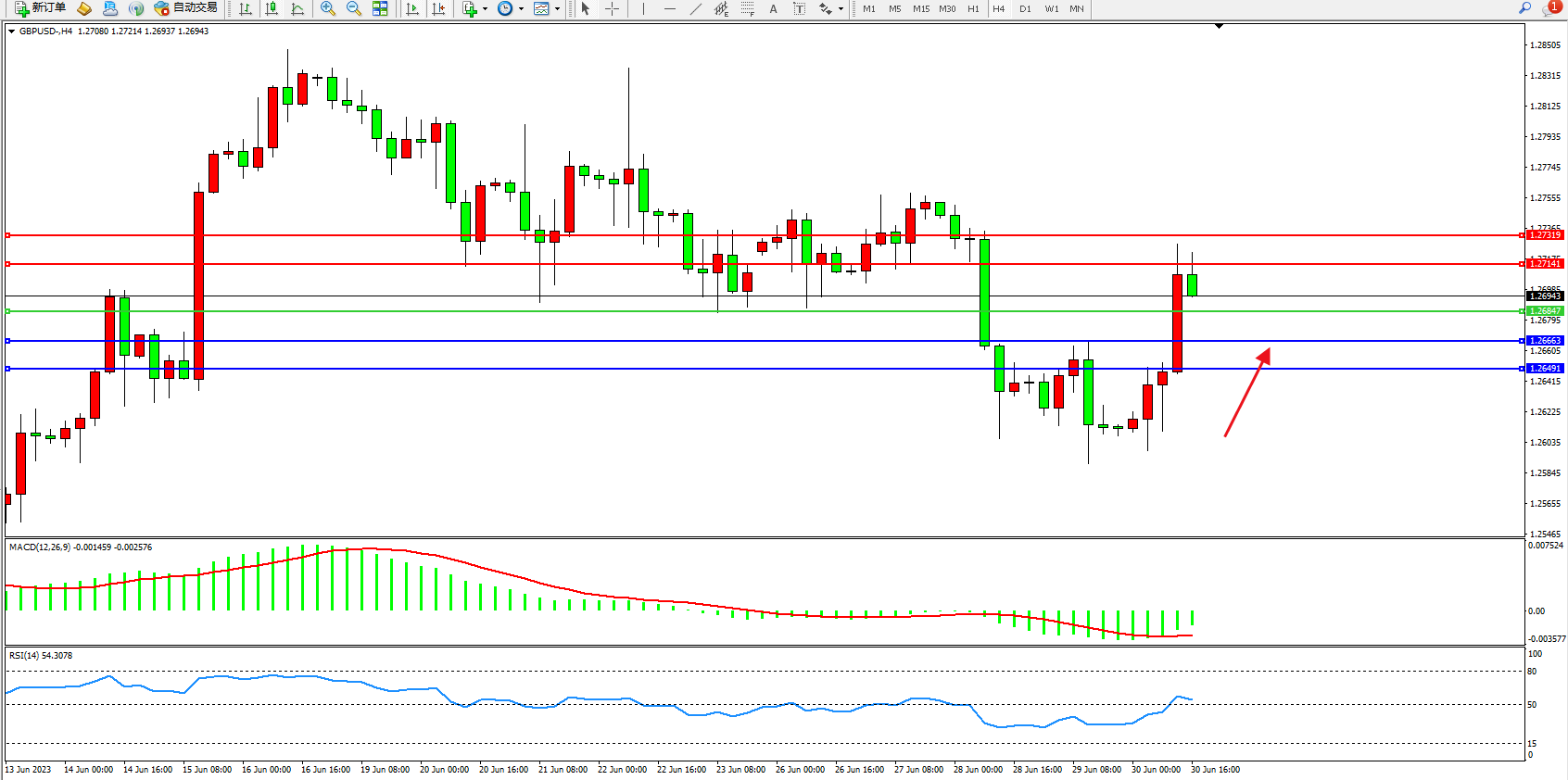Switch chart to candlestick mode

coord(272,8)
